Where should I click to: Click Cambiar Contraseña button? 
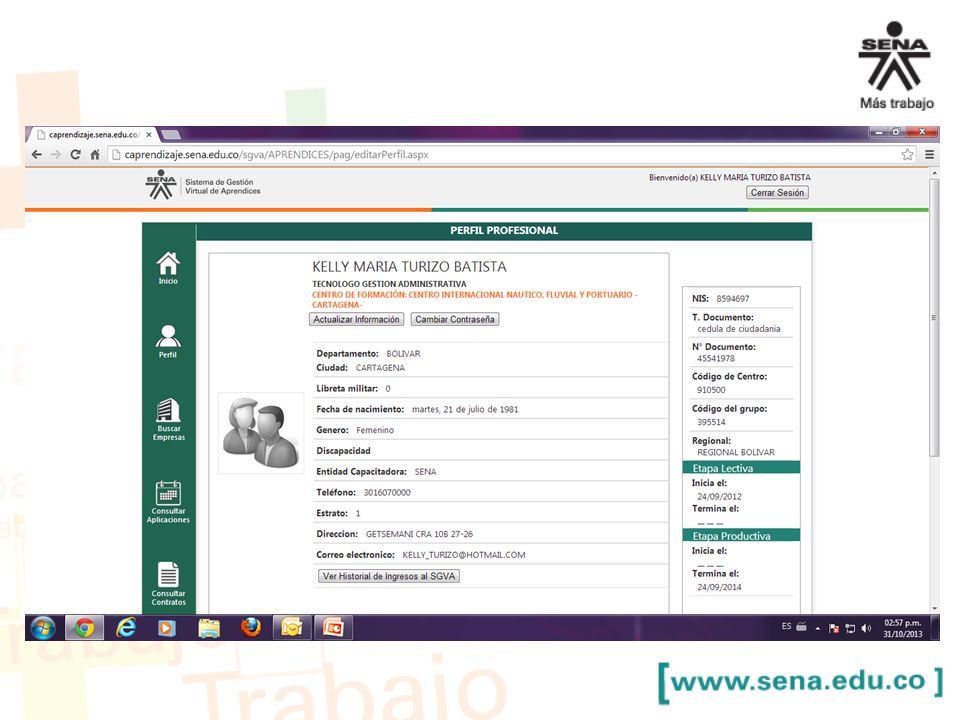[455, 320]
